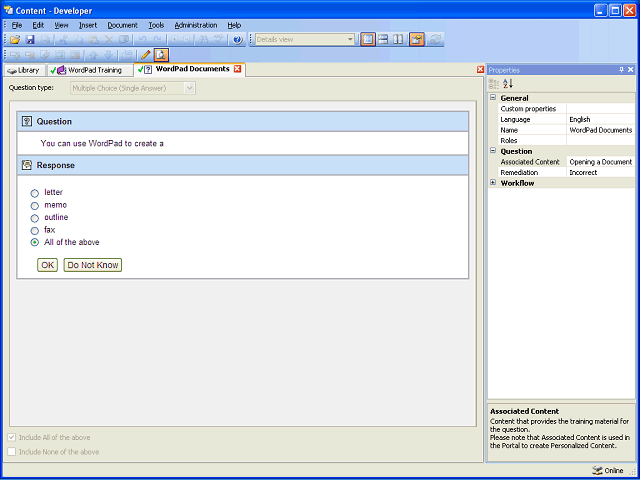
Task: Click the Response section header
Action: (242, 165)
